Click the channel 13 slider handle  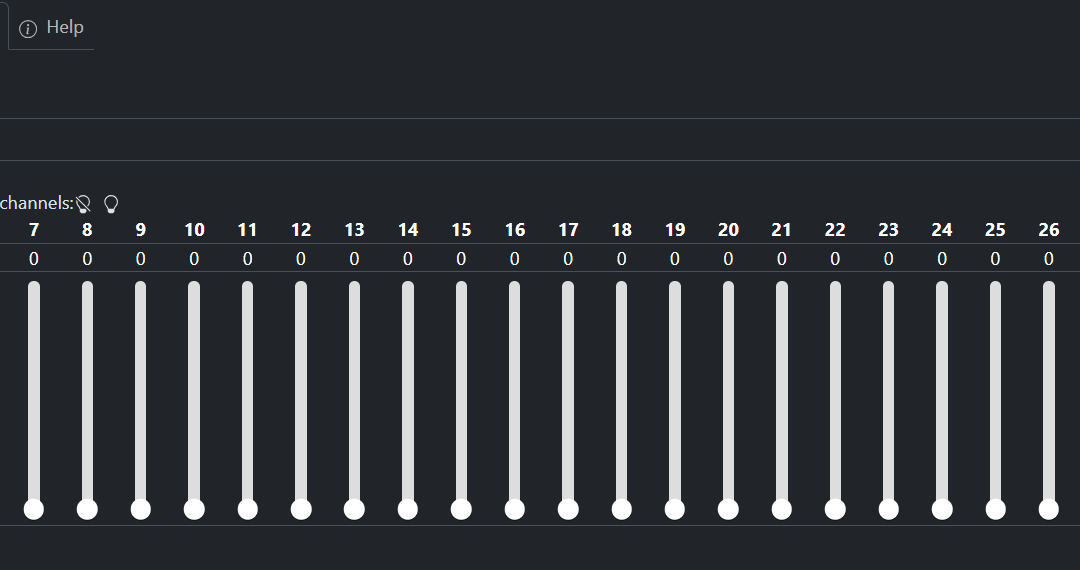[x=354, y=509]
